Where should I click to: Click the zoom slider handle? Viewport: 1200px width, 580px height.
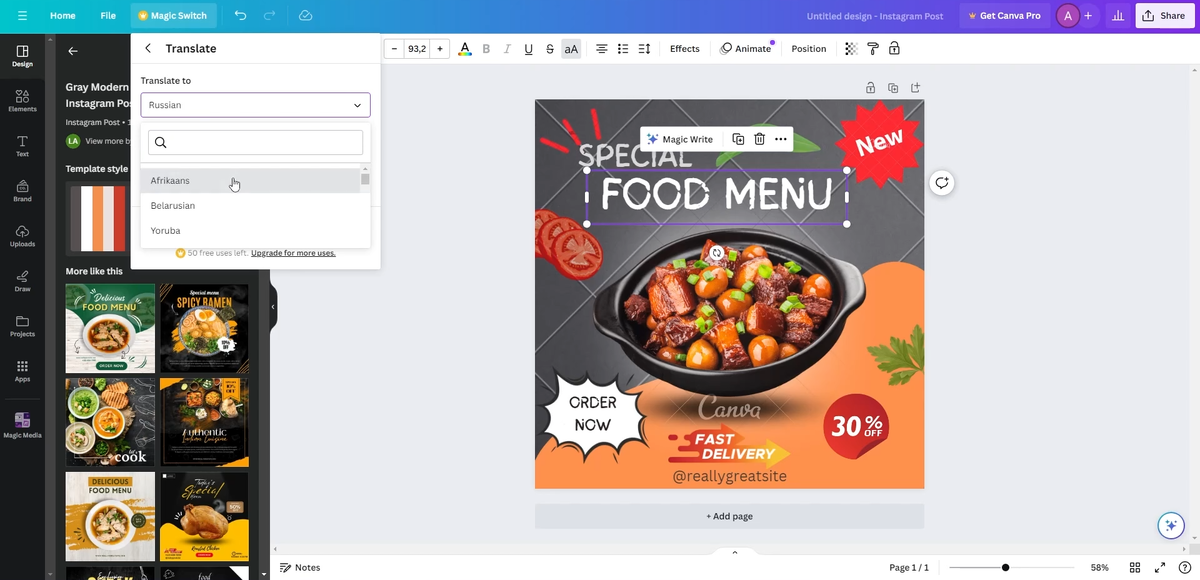pos(1005,567)
